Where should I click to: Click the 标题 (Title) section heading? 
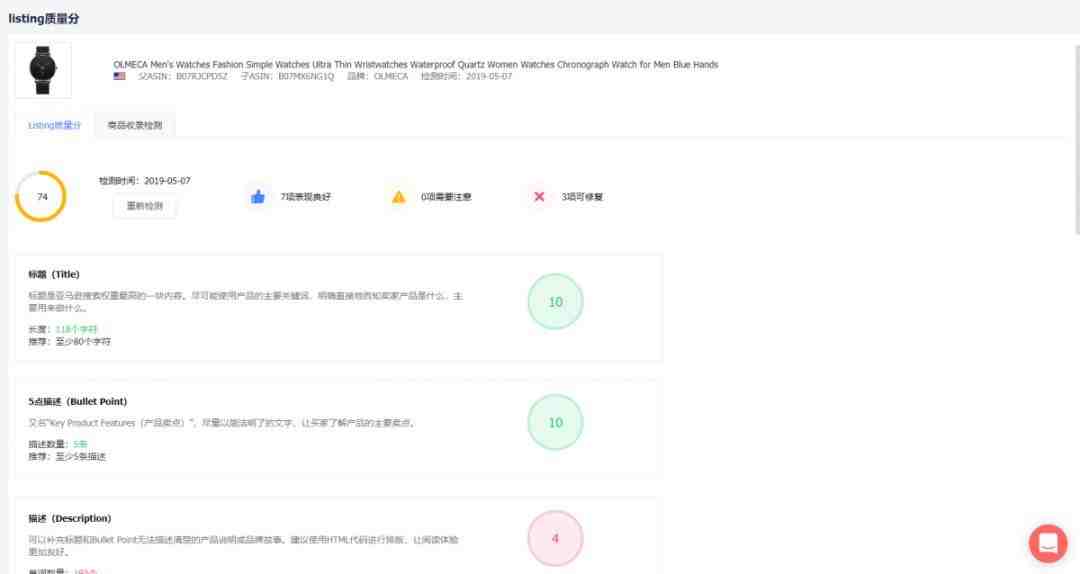coord(54,274)
